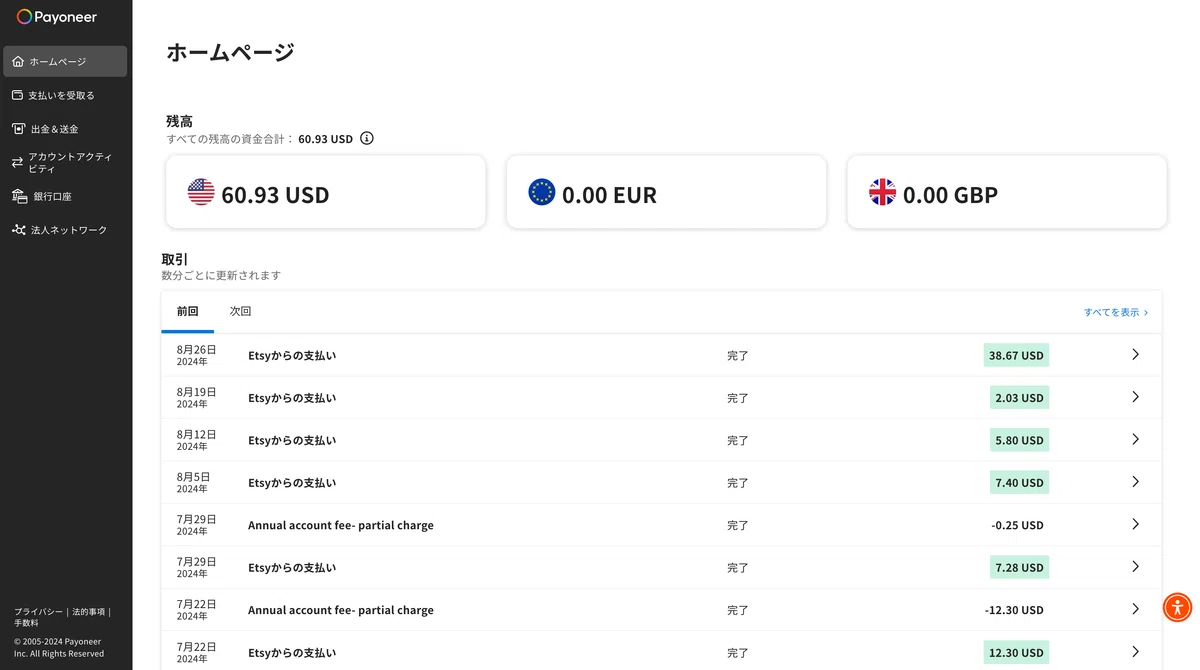Viewport: 1200px width, 670px height.
Task: Select the 前回 tab
Action: 188,312
